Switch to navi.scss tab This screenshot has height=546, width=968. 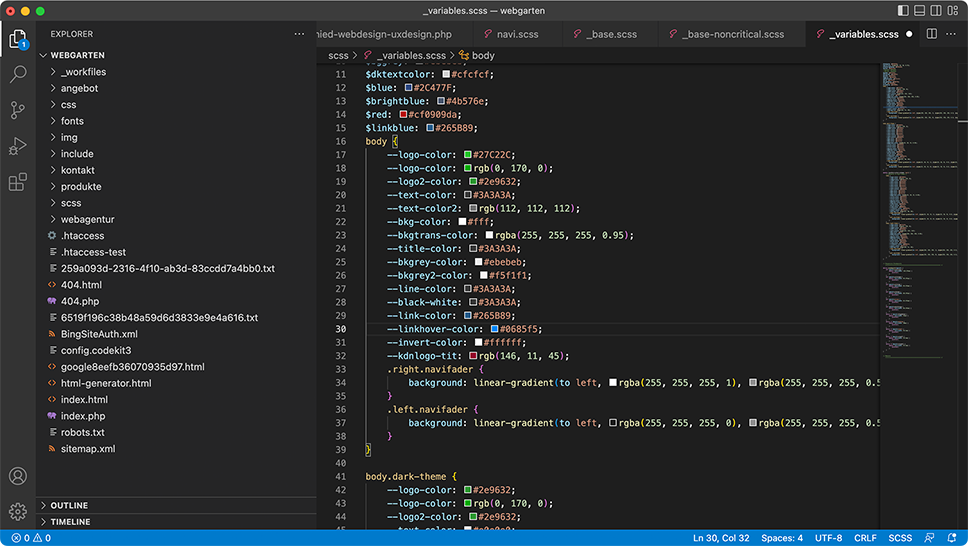click(x=517, y=34)
